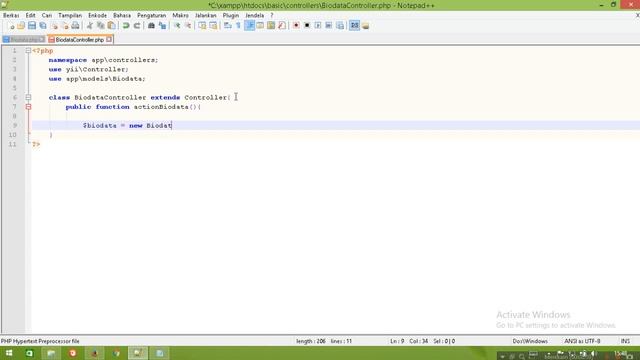The width and height of the screenshot is (640, 360).
Task: Close the BiodataController.php tab
Action: pyautogui.click(x=109, y=40)
